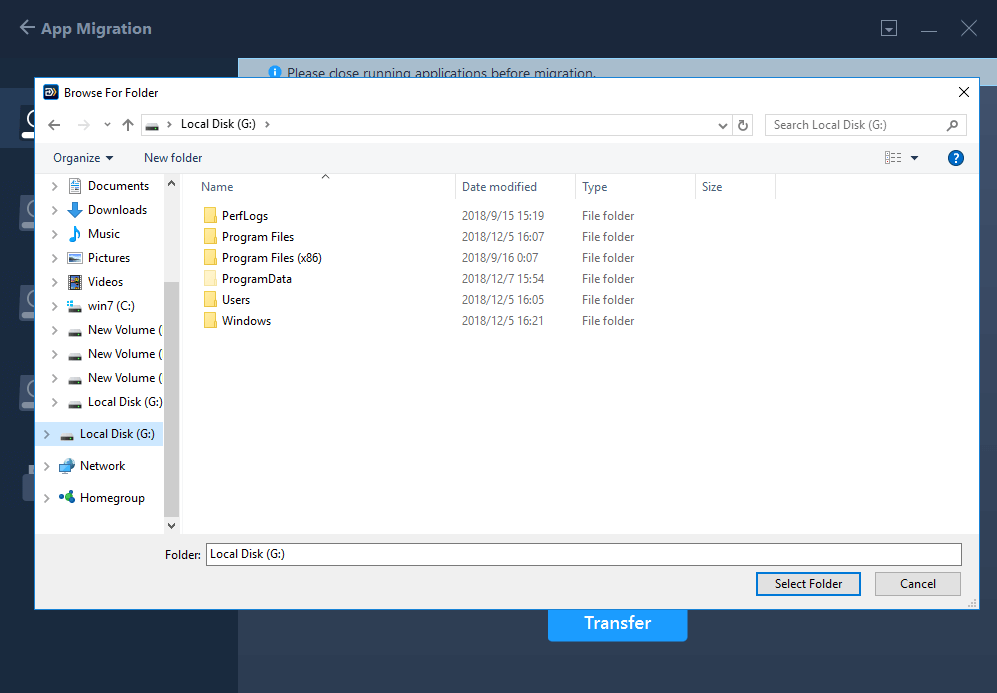
Task: Click the Cancel button
Action: pyautogui.click(x=918, y=584)
